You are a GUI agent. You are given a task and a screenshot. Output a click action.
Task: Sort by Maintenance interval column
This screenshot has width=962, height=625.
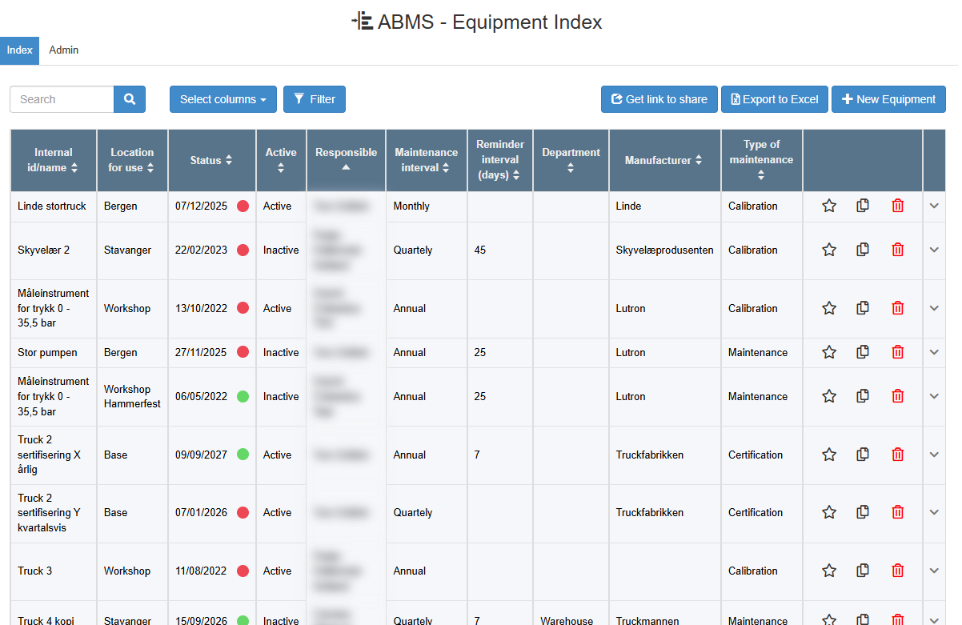pyautogui.click(x=426, y=160)
